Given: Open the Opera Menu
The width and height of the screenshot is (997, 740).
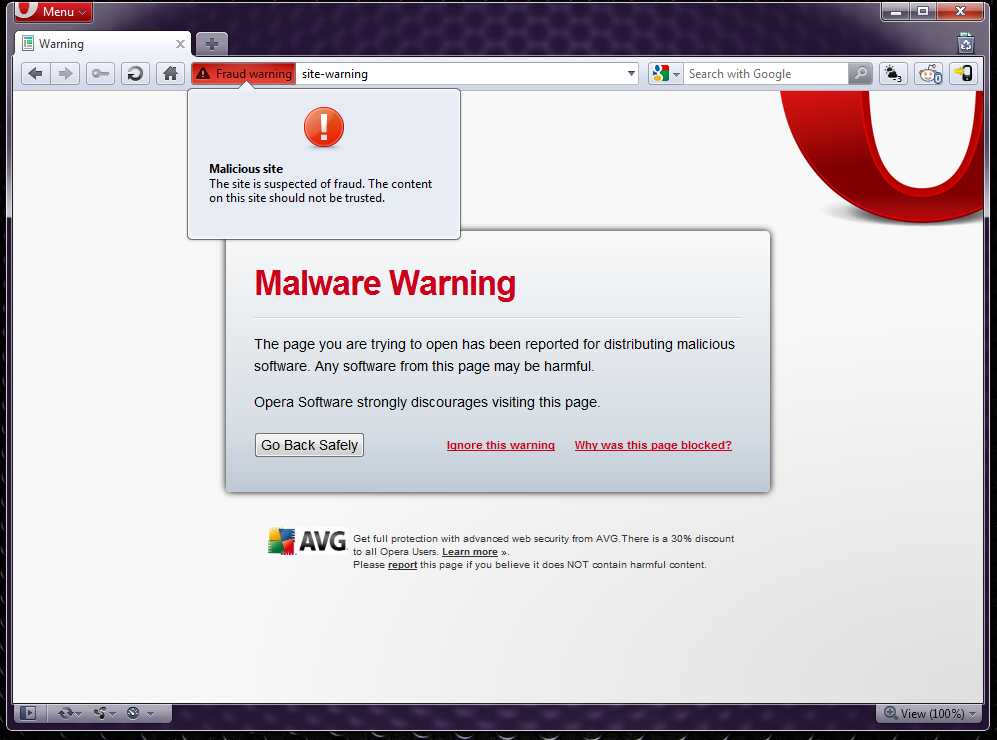Looking at the screenshot, I should coord(54,11).
